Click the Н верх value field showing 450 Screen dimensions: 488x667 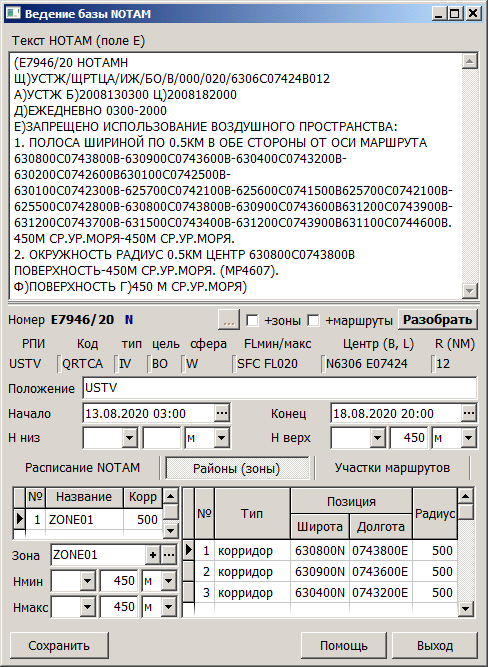tap(409, 438)
